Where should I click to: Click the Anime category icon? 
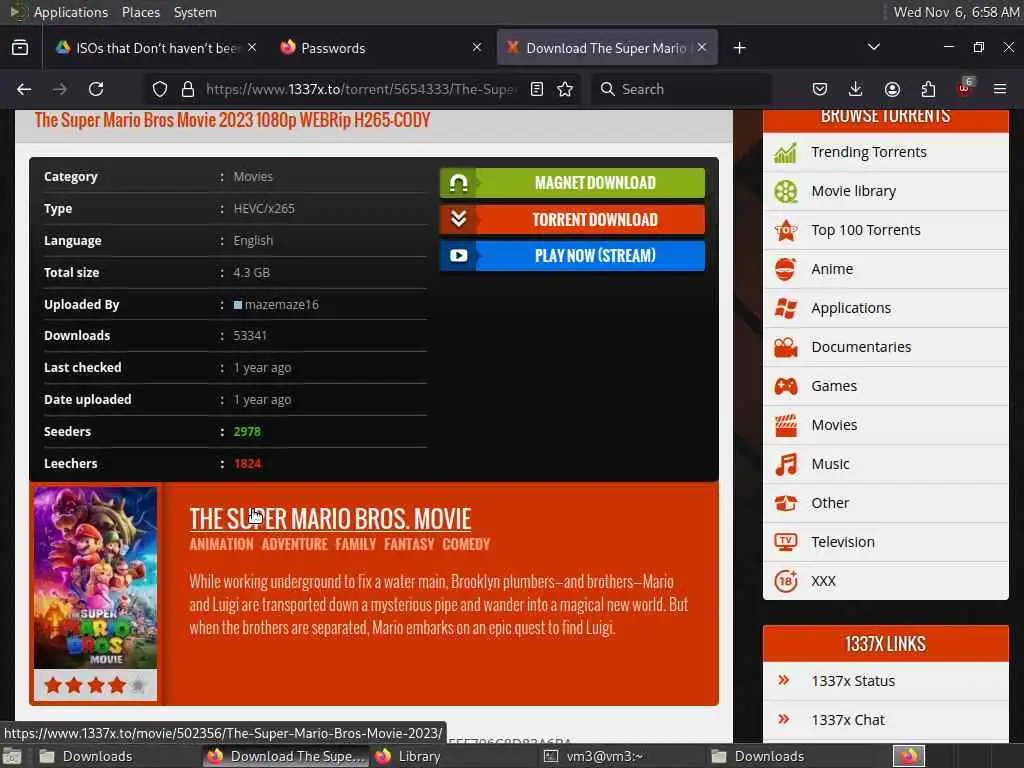pos(786,269)
